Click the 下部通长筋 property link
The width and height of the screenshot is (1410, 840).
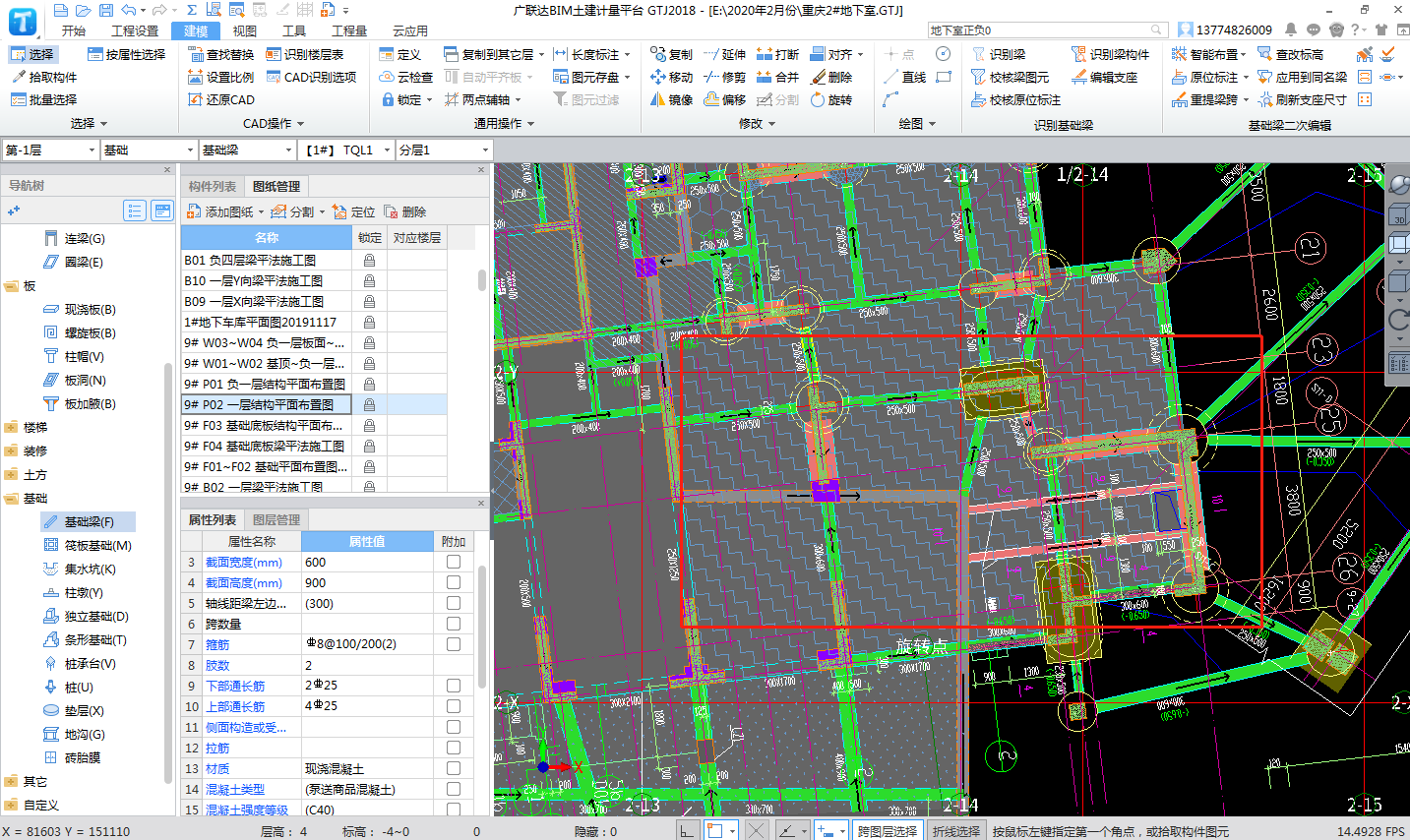click(235, 686)
